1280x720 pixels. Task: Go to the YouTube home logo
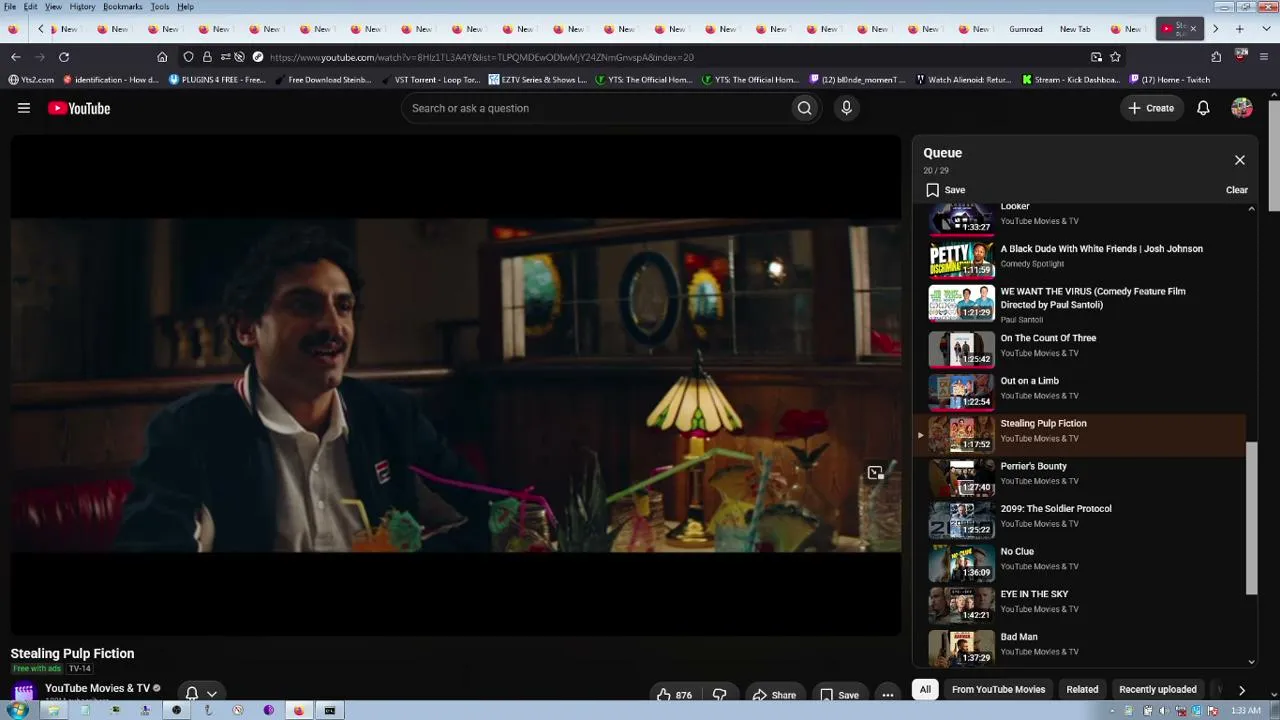point(79,108)
